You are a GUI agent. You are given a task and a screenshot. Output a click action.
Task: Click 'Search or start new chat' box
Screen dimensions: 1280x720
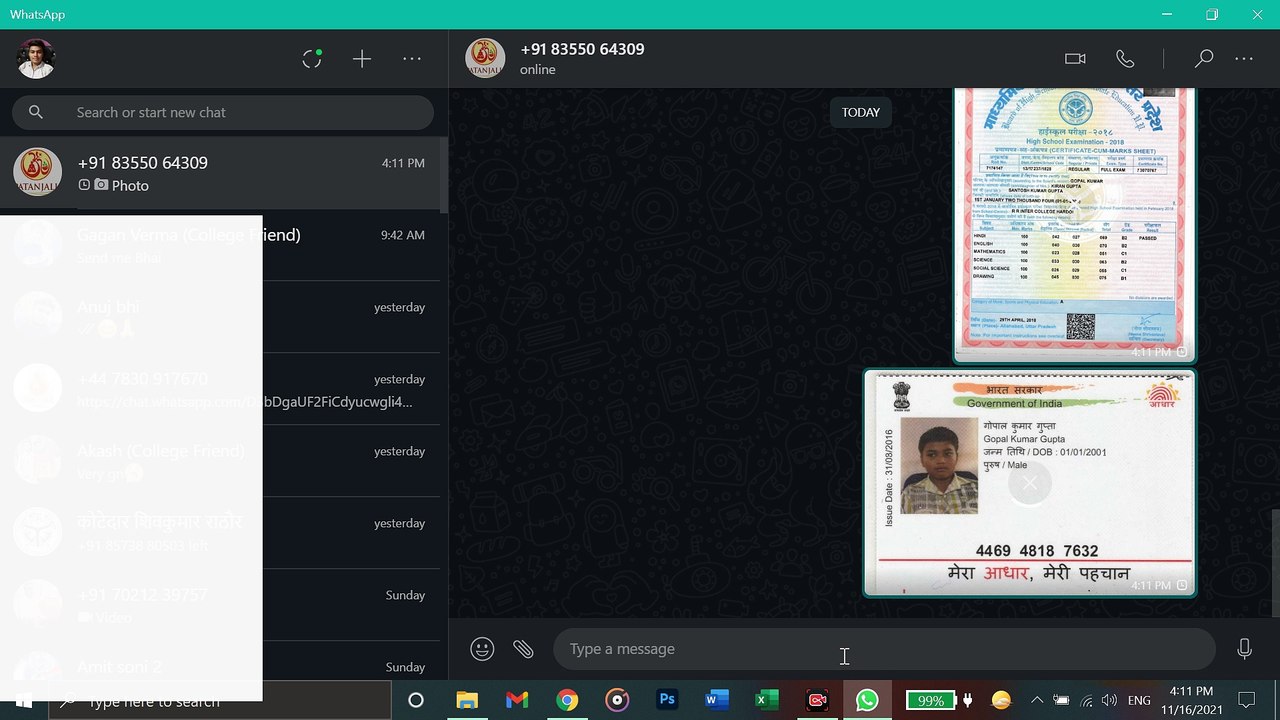(223, 112)
